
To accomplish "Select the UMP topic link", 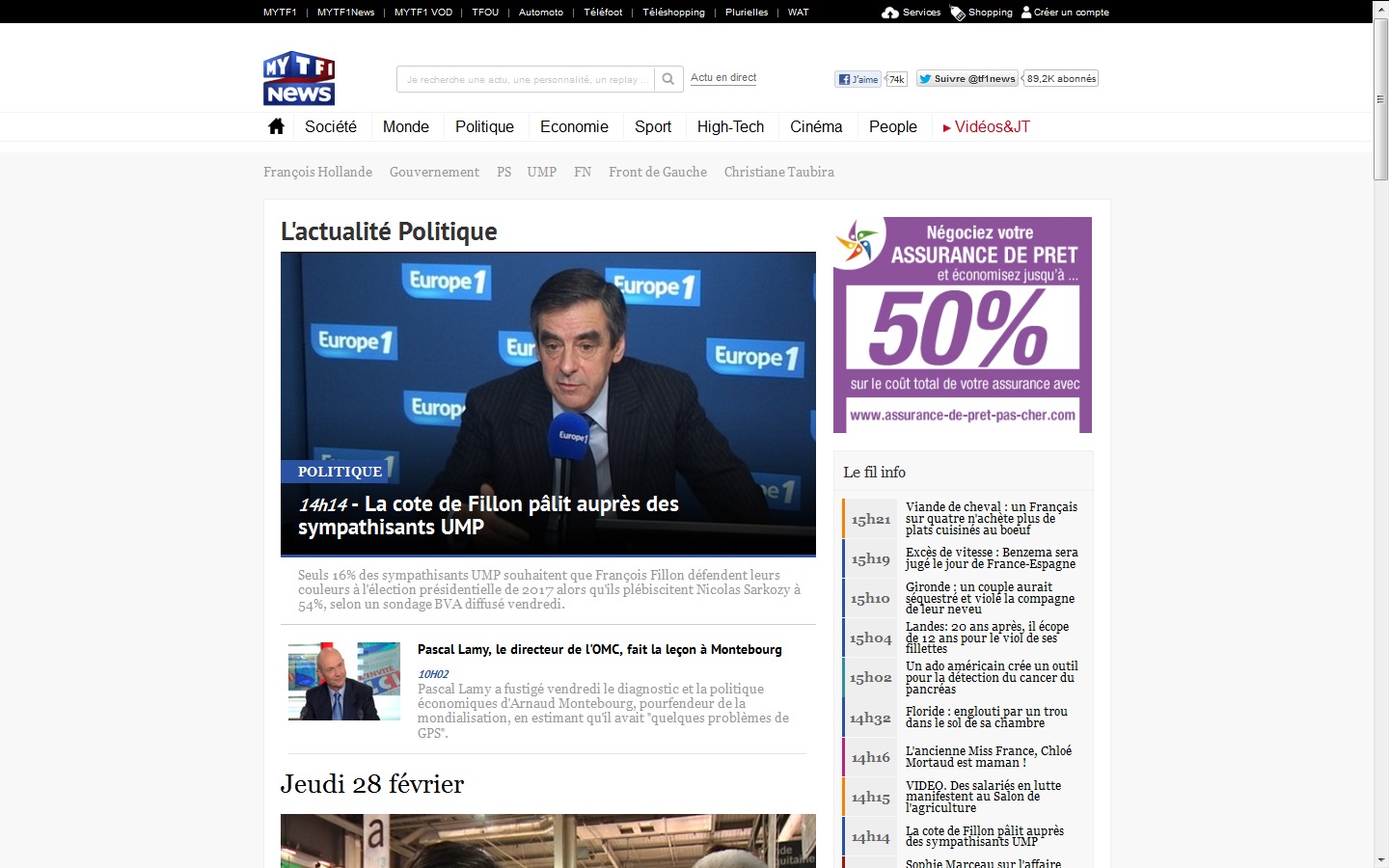I will [542, 172].
